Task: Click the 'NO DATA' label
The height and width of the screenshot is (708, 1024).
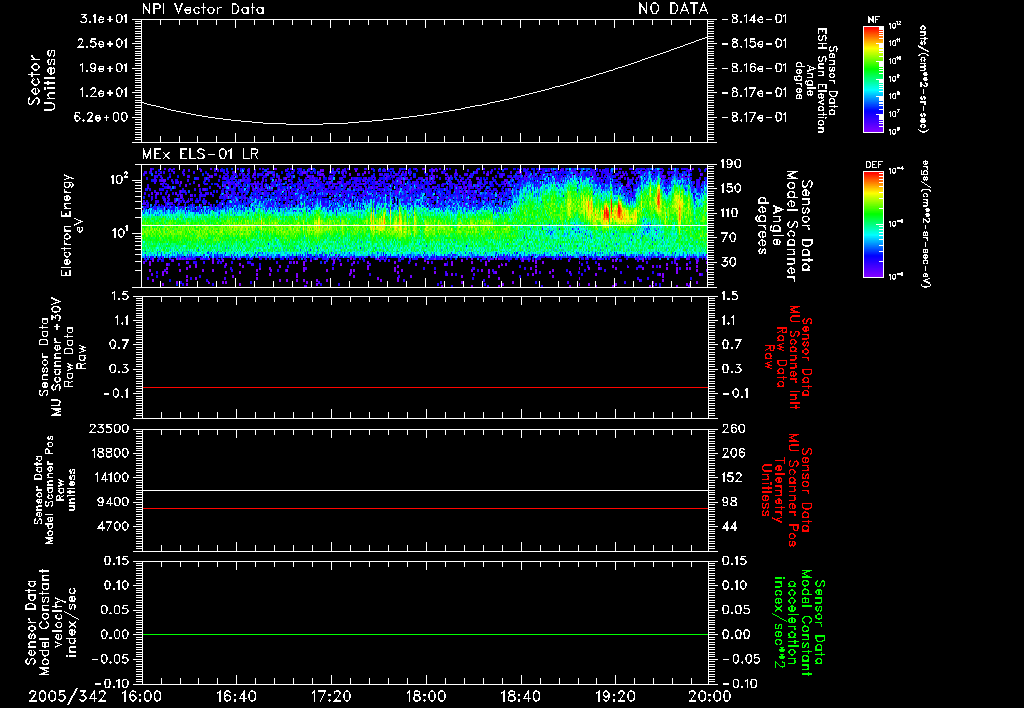Action: point(673,9)
